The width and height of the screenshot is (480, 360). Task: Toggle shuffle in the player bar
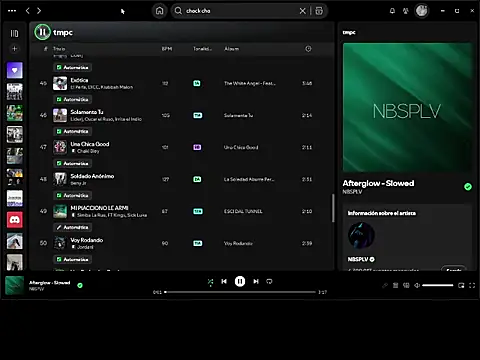tap(210, 282)
